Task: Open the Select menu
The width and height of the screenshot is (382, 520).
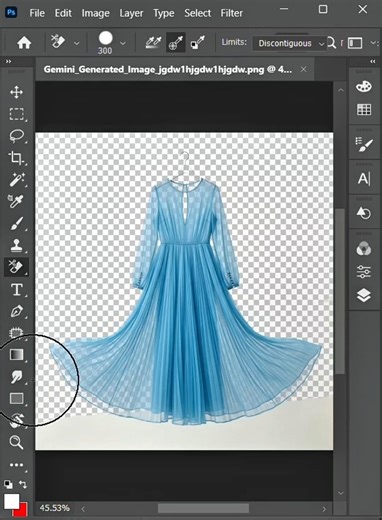Action: click(198, 13)
